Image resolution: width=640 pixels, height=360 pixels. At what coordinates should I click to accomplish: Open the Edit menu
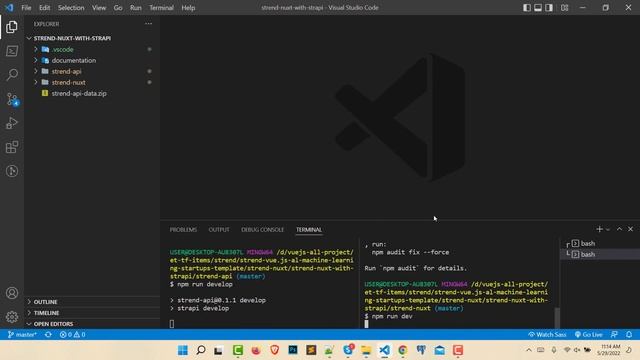coord(44,7)
